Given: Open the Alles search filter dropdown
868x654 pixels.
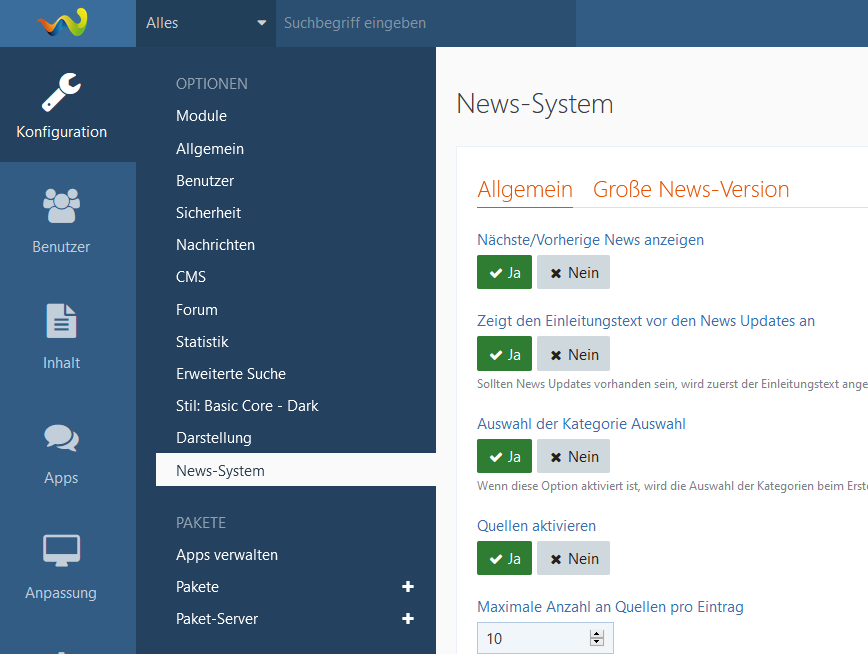Looking at the screenshot, I should (206, 23).
